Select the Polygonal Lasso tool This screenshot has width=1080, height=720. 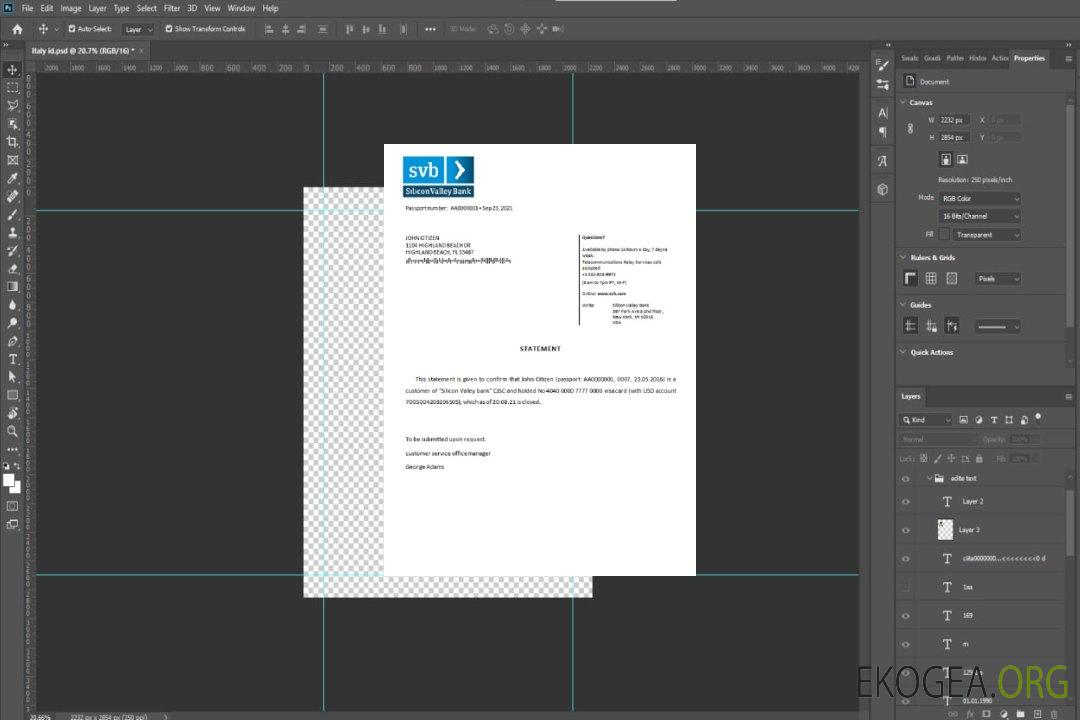(x=12, y=105)
